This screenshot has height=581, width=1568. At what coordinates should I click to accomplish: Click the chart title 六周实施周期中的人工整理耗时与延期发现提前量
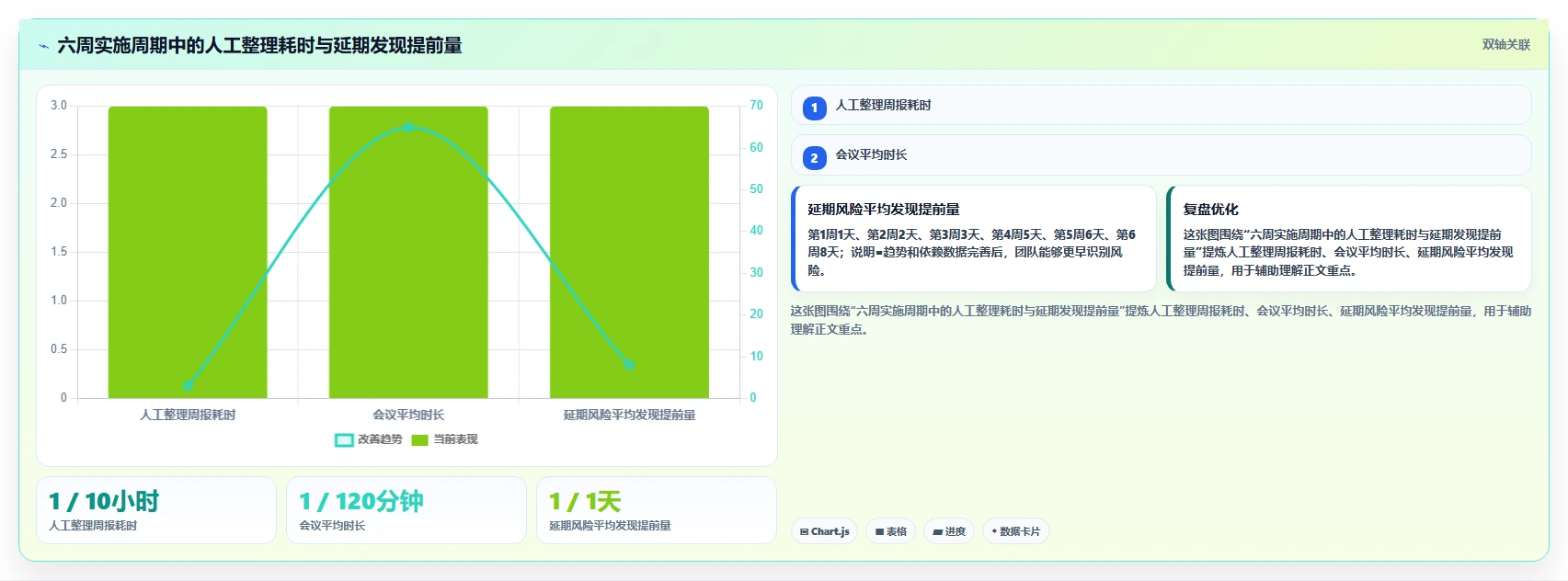pos(259,45)
